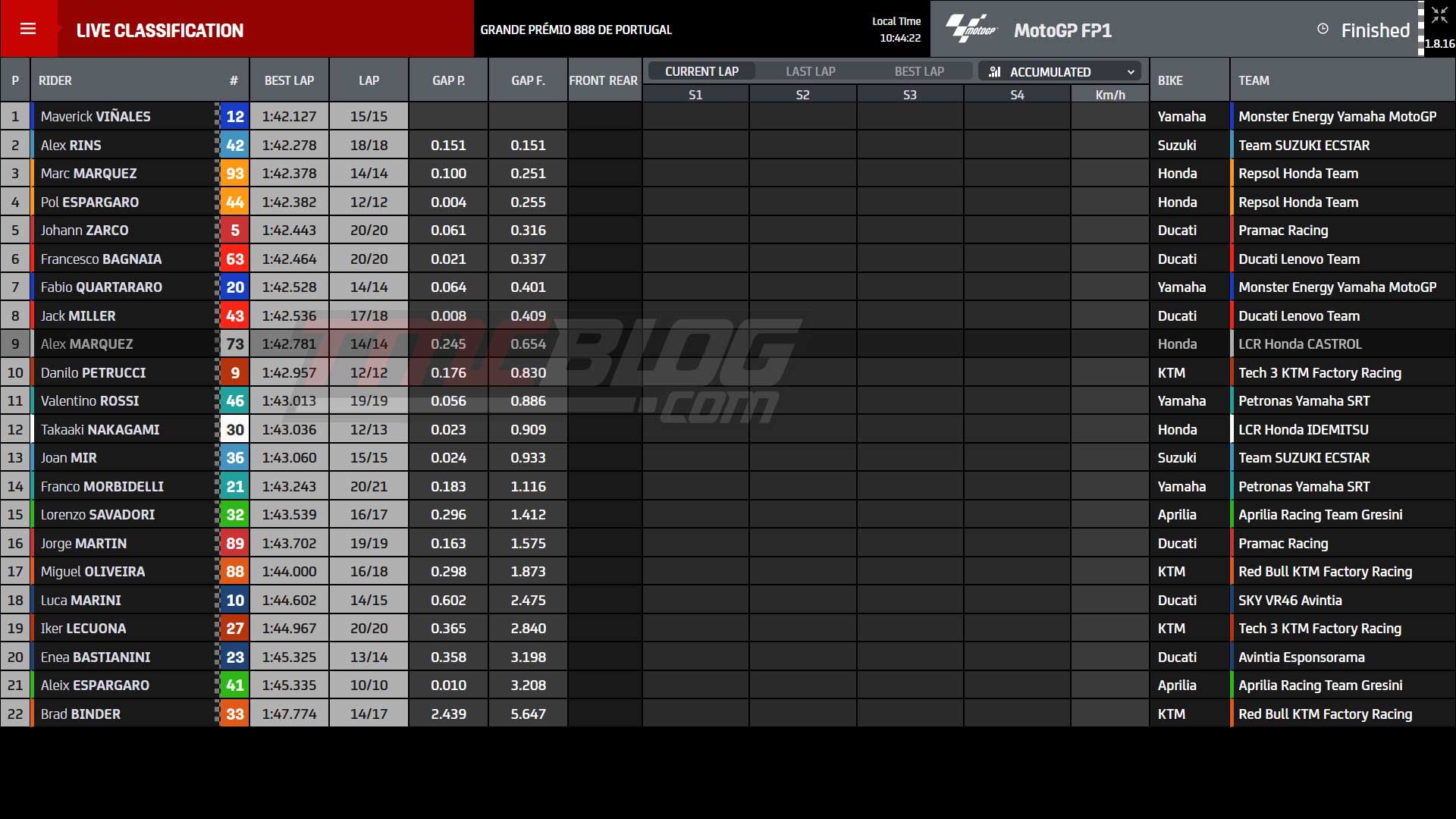Select rider Valentino ROSSI
This screenshot has width=1456, height=819.
[x=89, y=401]
